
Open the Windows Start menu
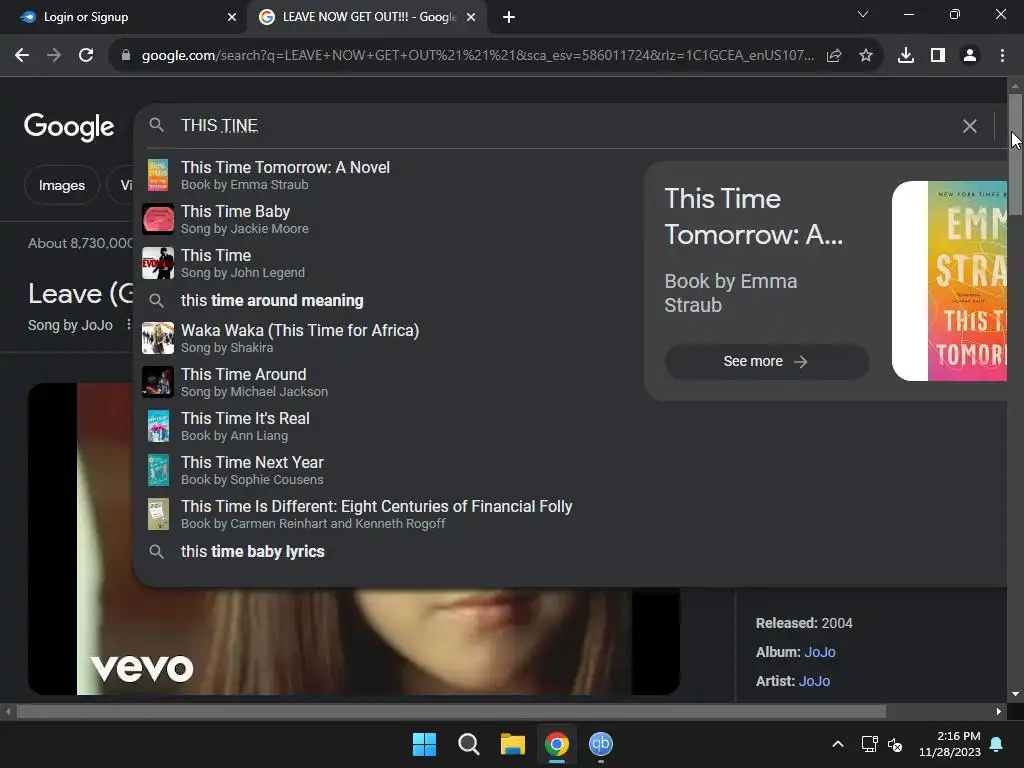pos(424,744)
